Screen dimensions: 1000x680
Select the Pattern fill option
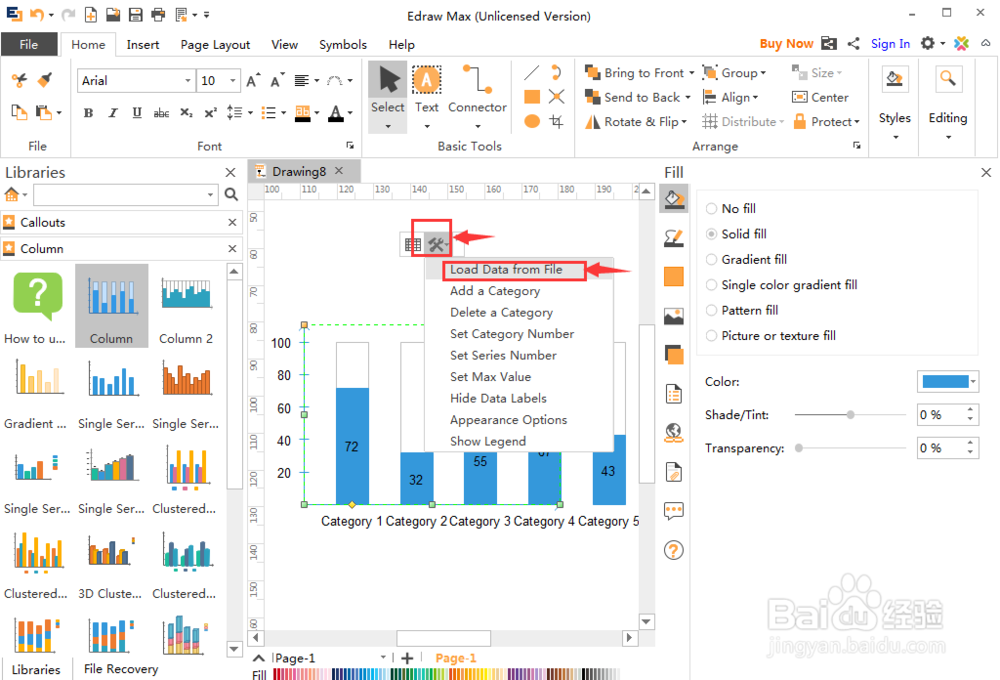click(742, 311)
